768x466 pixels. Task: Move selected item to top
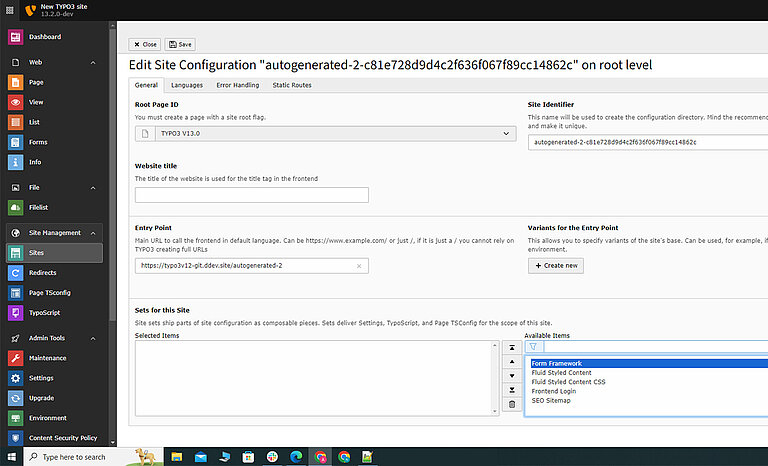pyautogui.click(x=512, y=347)
